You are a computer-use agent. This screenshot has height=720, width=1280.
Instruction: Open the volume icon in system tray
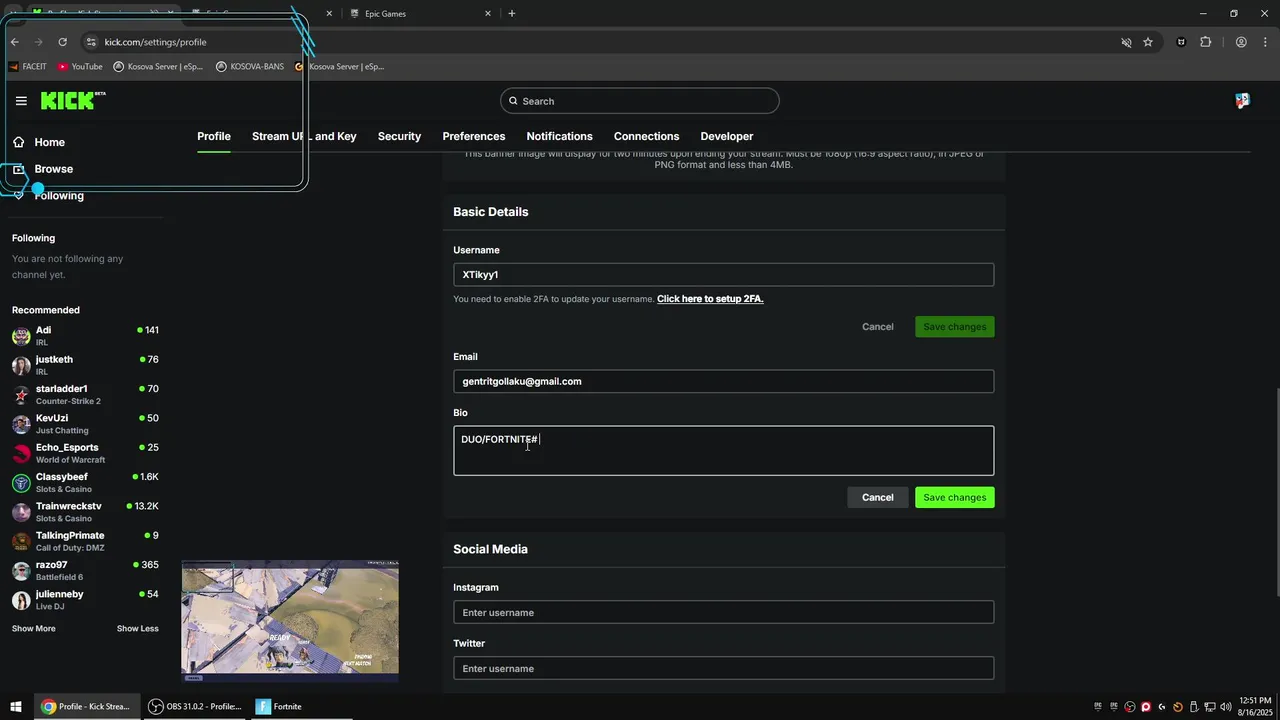pyautogui.click(x=1225, y=707)
